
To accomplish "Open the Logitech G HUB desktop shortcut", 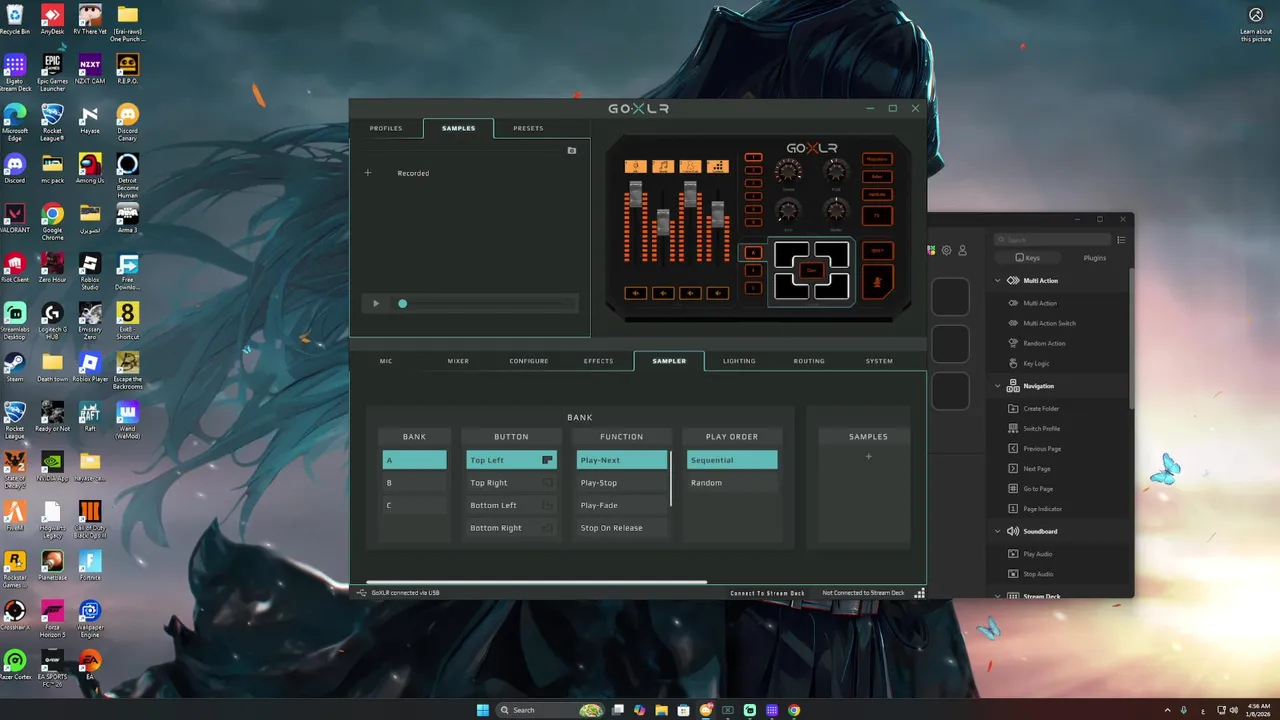I will pos(52,320).
